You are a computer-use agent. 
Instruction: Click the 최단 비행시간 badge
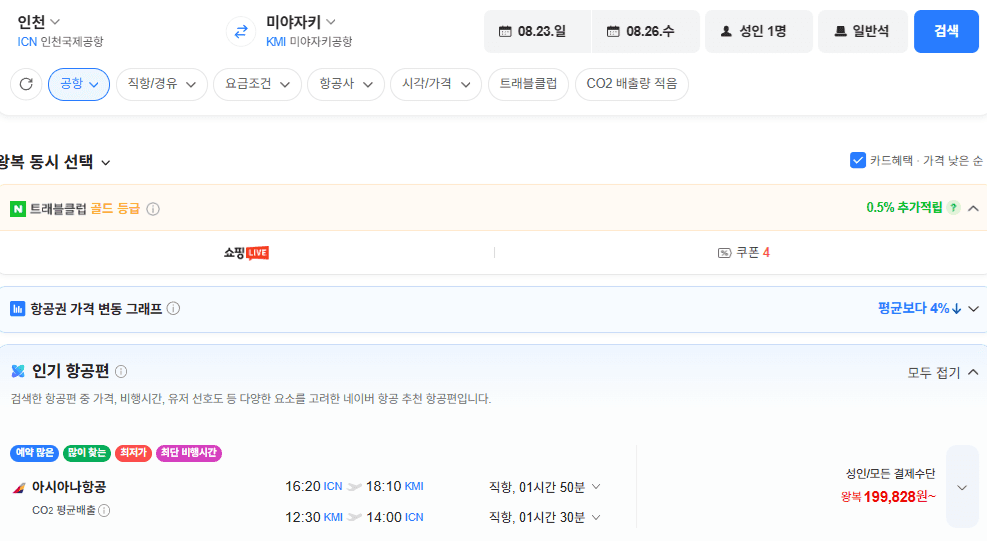tap(189, 453)
